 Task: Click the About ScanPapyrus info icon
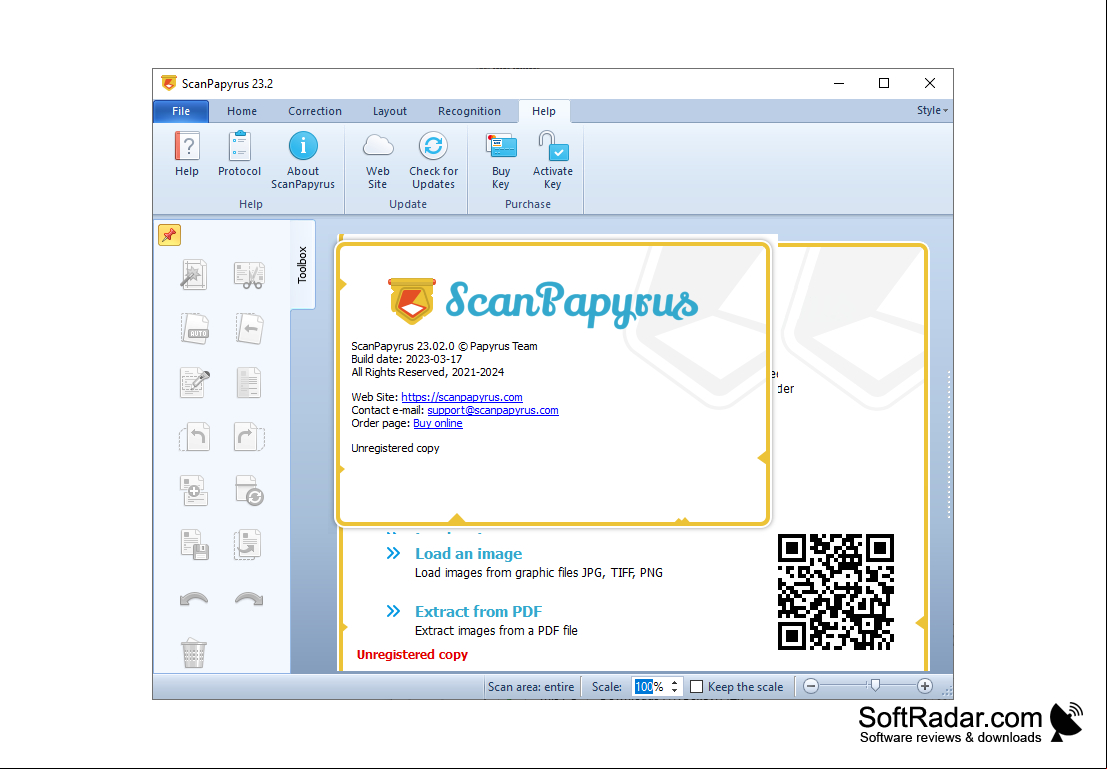303,146
